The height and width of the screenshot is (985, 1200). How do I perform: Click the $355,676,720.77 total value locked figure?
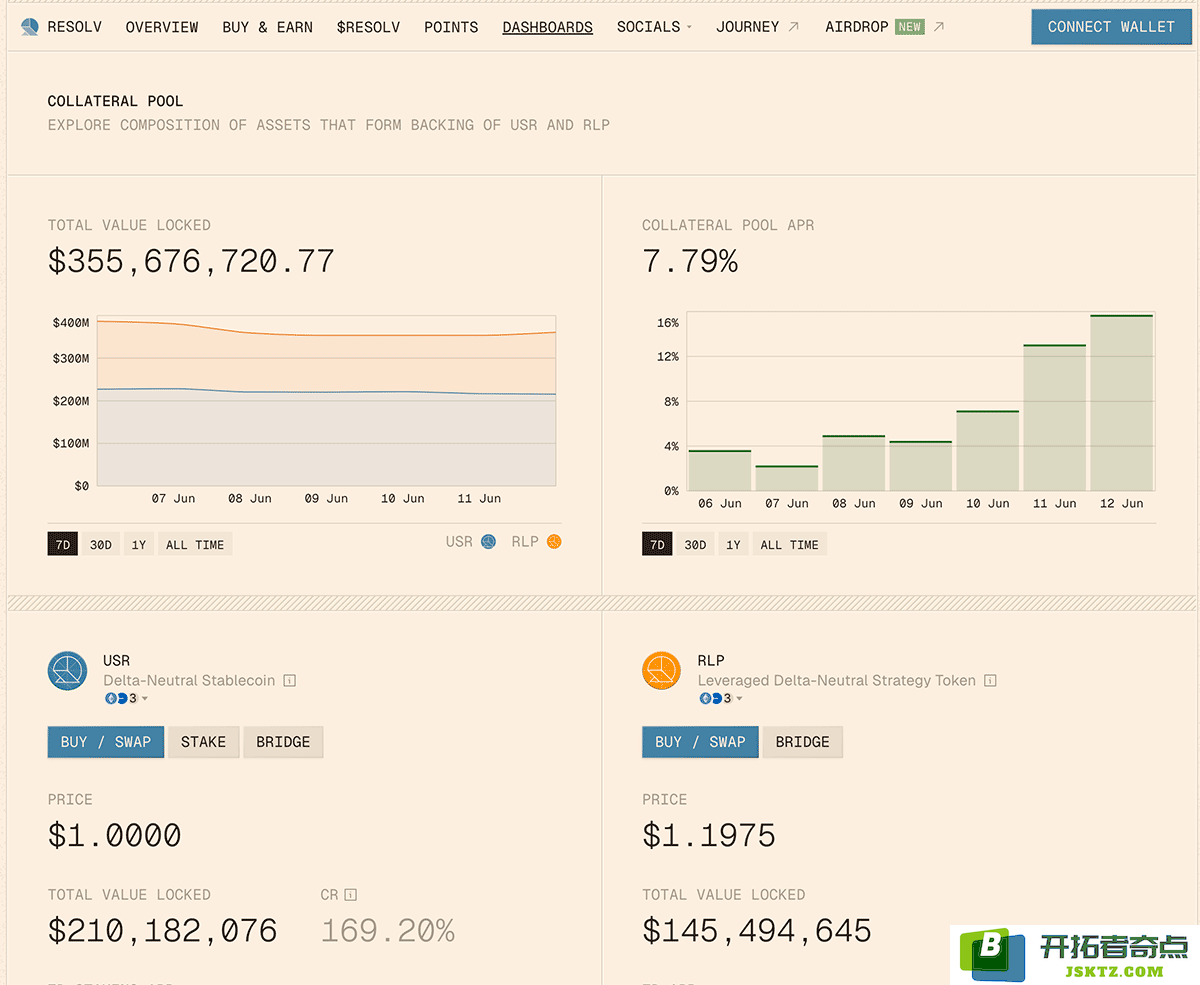[191, 261]
